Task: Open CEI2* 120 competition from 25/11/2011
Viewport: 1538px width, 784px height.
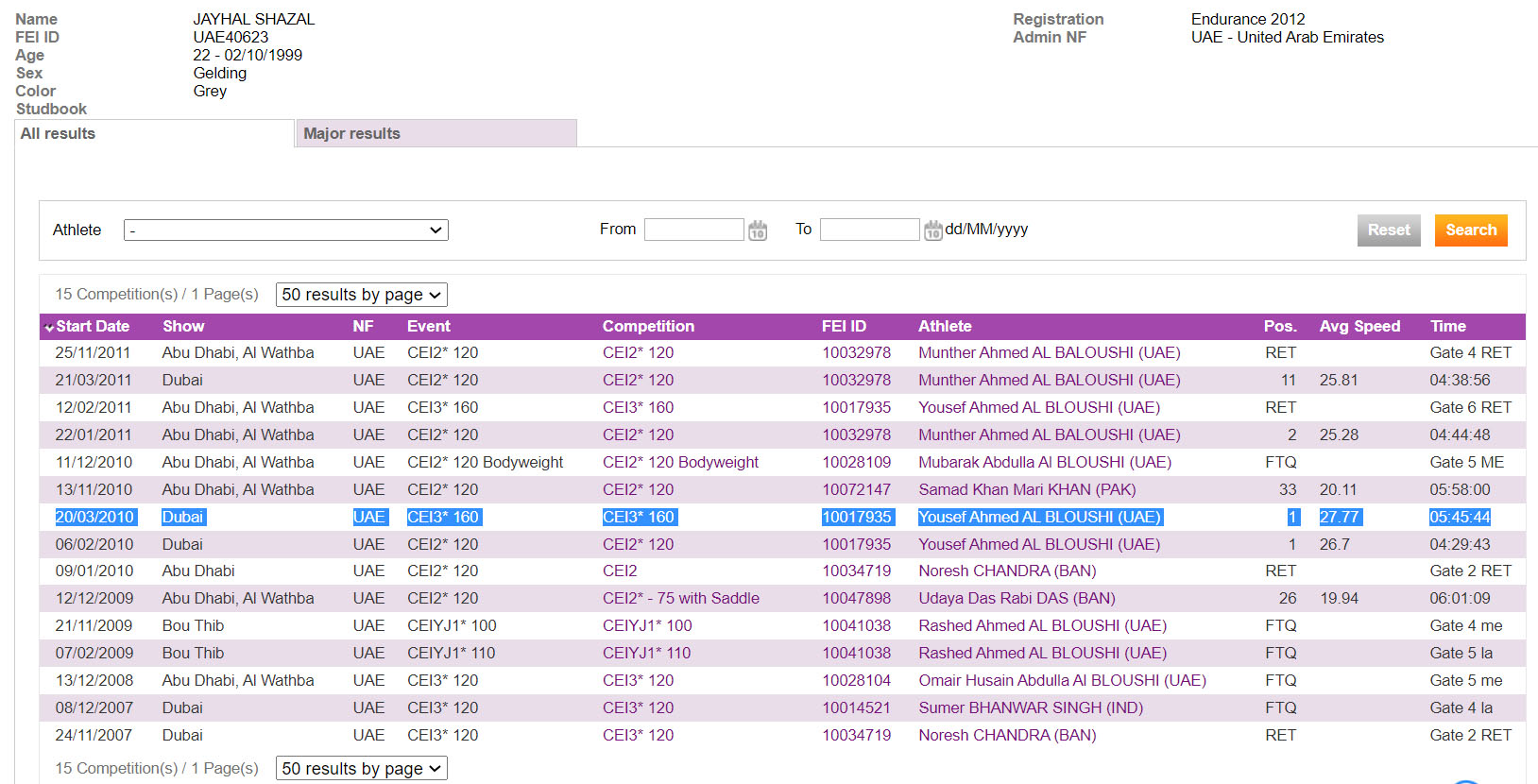Action: [638, 352]
